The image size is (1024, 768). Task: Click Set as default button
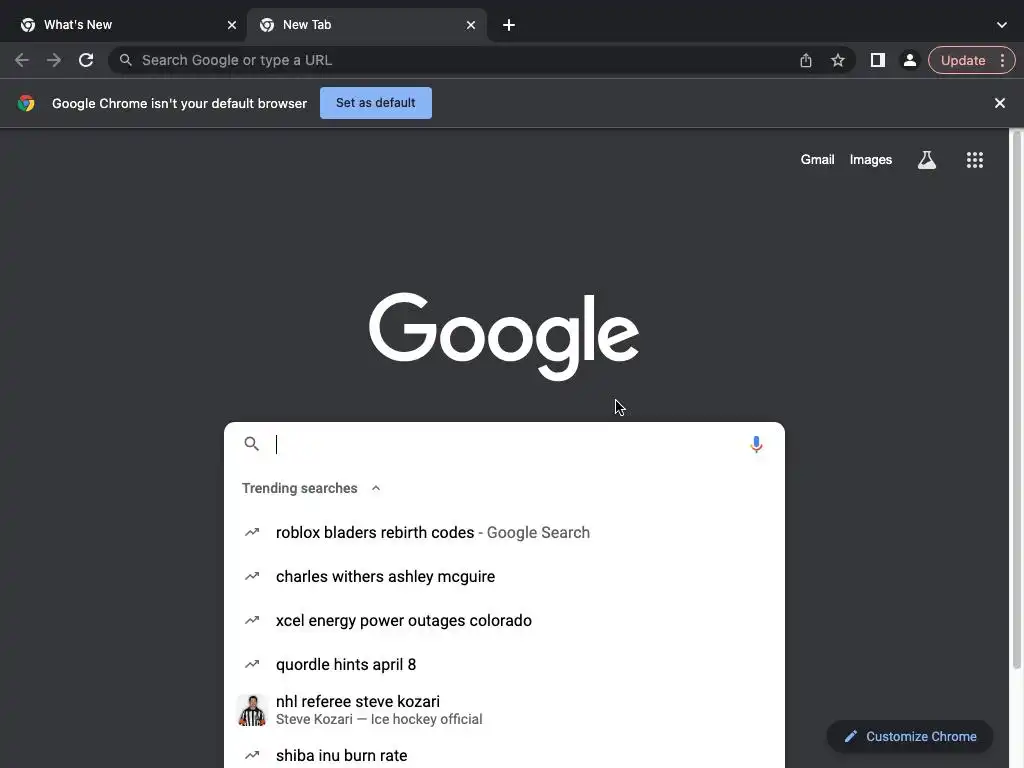(x=376, y=103)
